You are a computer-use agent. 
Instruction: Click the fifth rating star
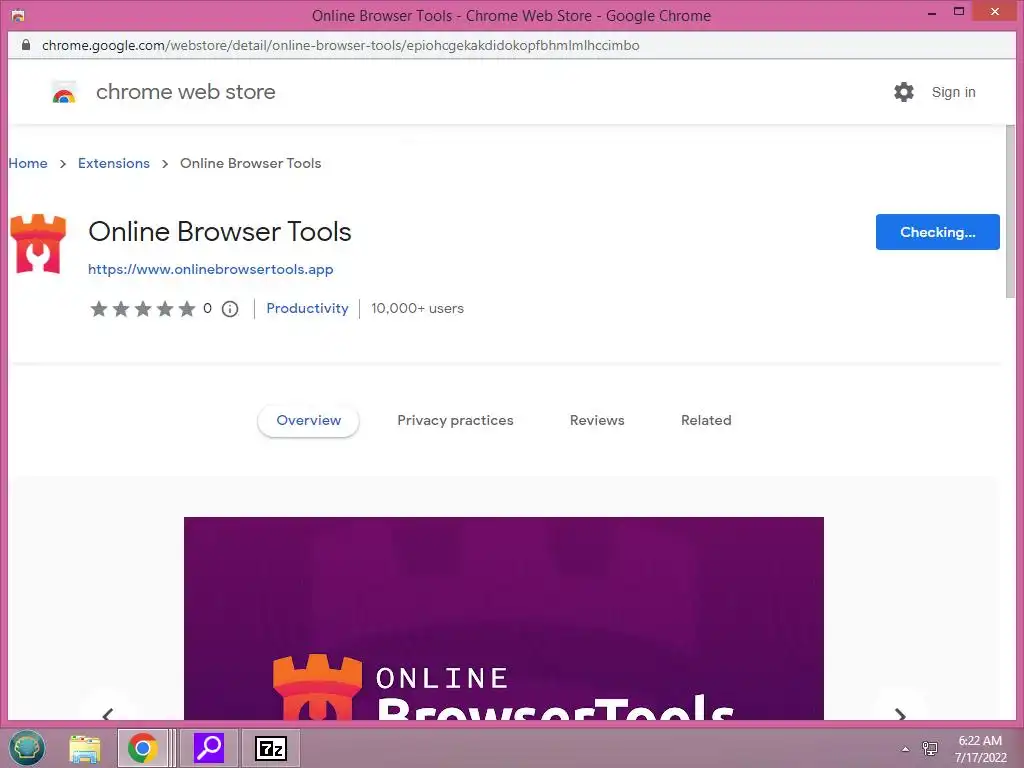[x=187, y=308]
